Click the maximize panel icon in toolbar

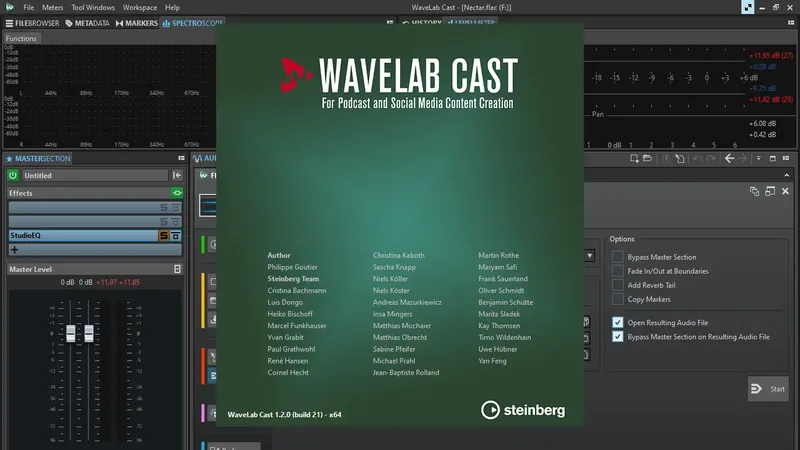coord(772,159)
